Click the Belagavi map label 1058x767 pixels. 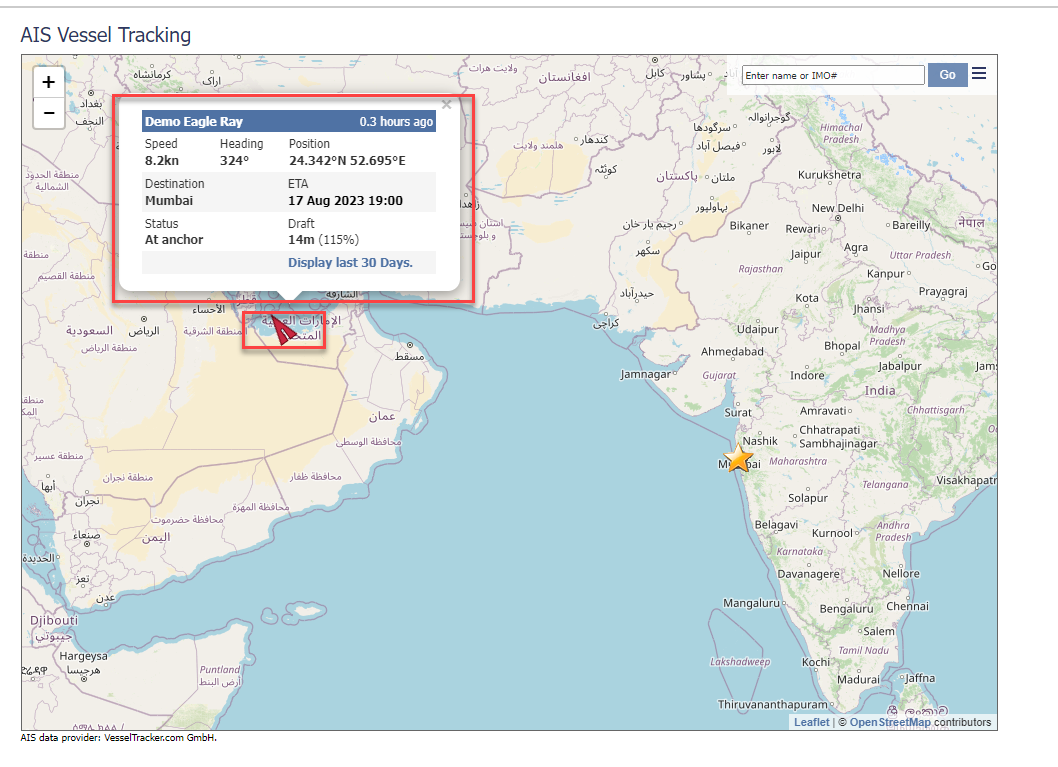pyautogui.click(x=776, y=525)
